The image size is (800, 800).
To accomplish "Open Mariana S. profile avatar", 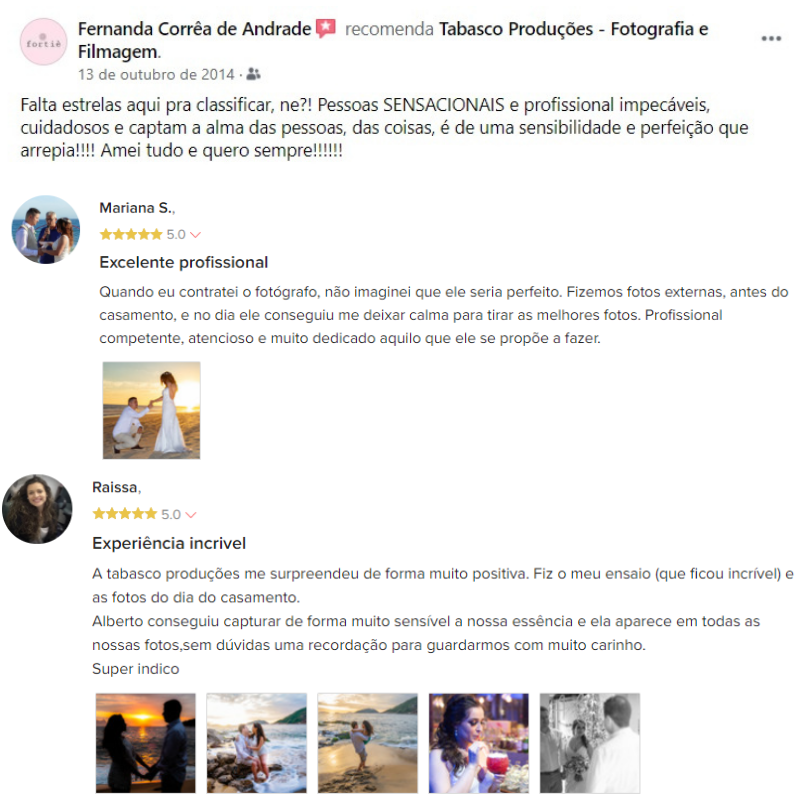I will coord(46,230).
